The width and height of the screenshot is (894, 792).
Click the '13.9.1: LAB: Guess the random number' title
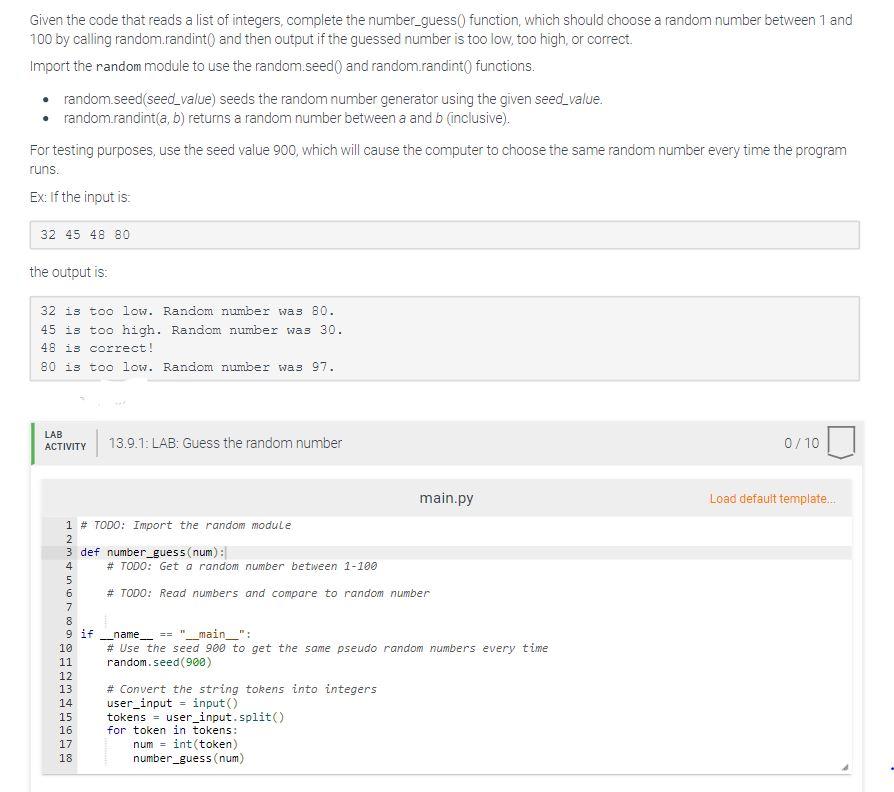[225, 443]
